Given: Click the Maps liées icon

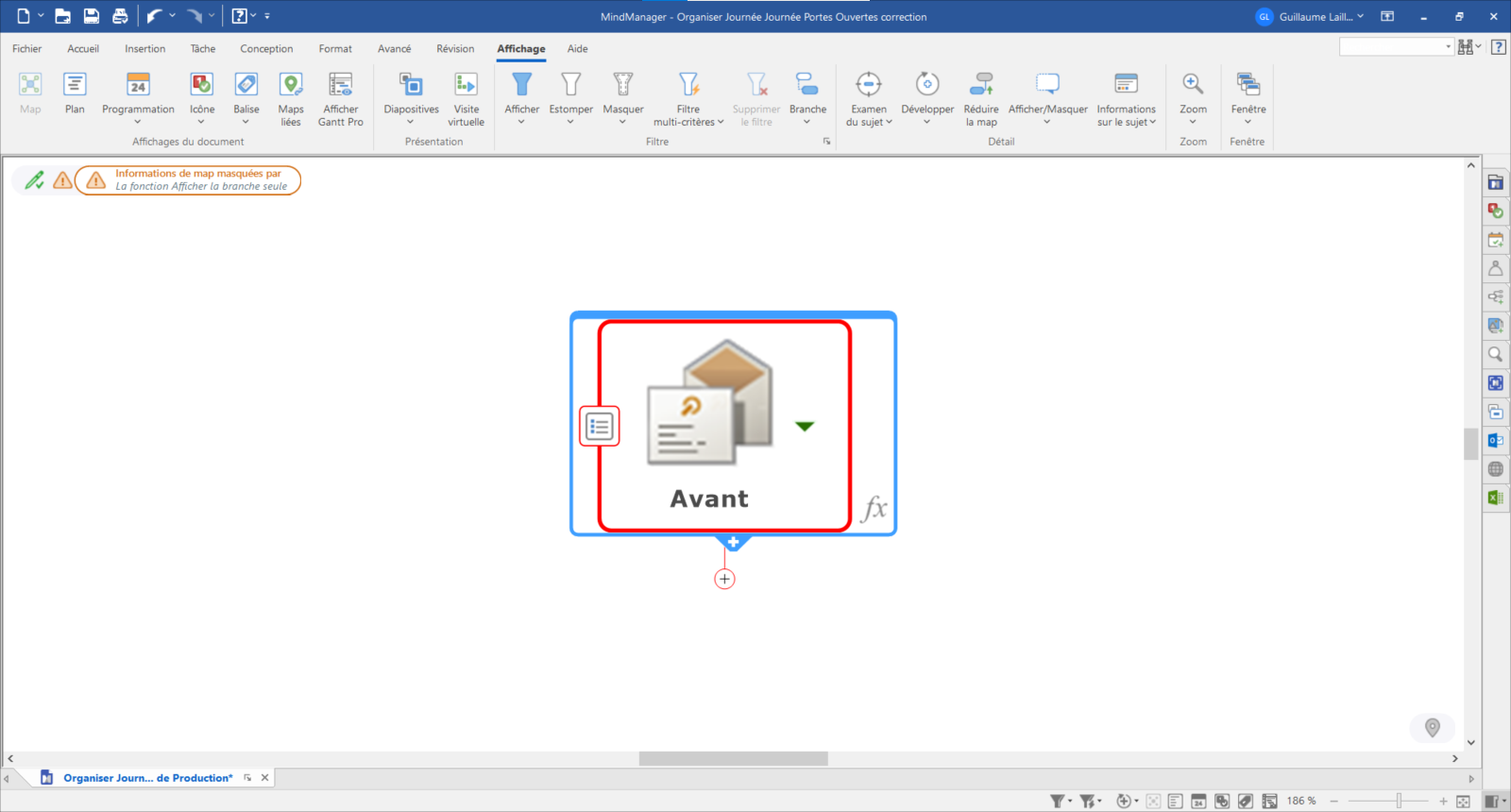Looking at the screenshot, I should click(291, 98).
